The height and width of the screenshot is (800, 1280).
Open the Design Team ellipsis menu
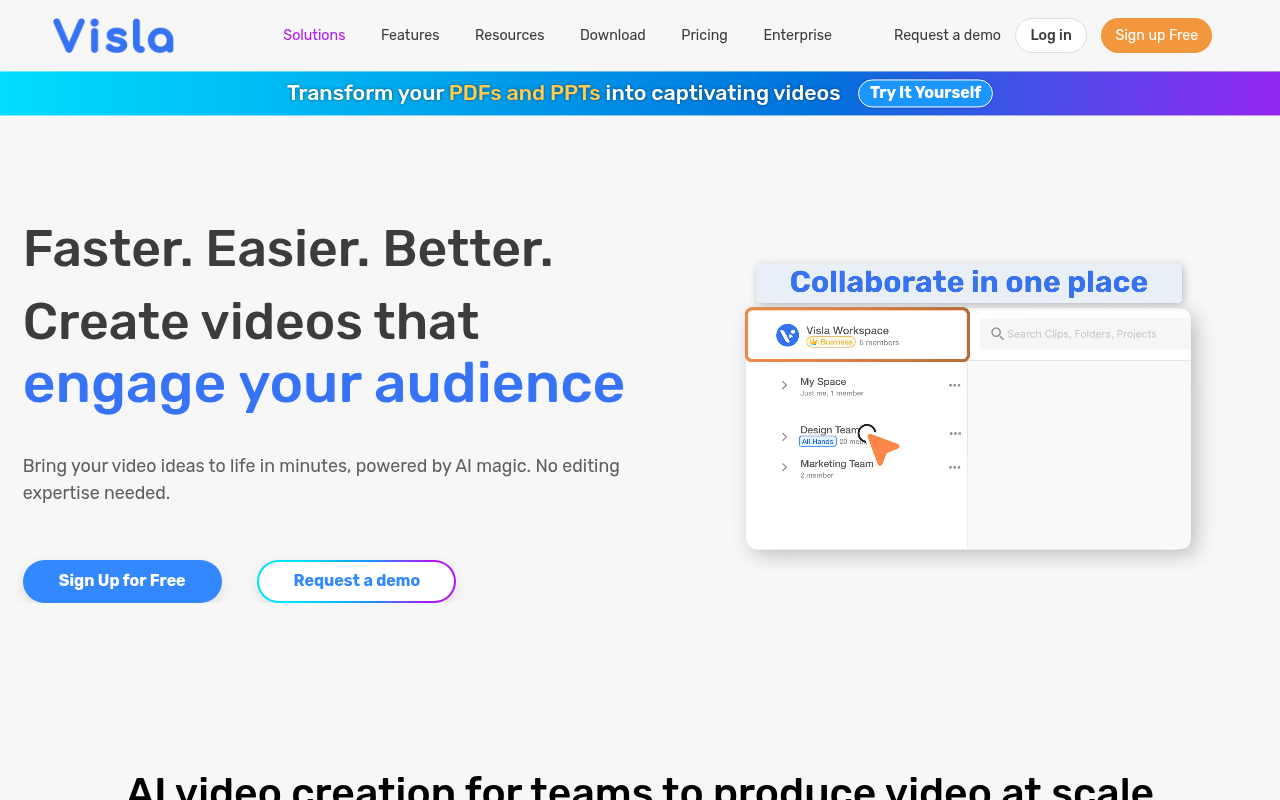coord(954,433)
